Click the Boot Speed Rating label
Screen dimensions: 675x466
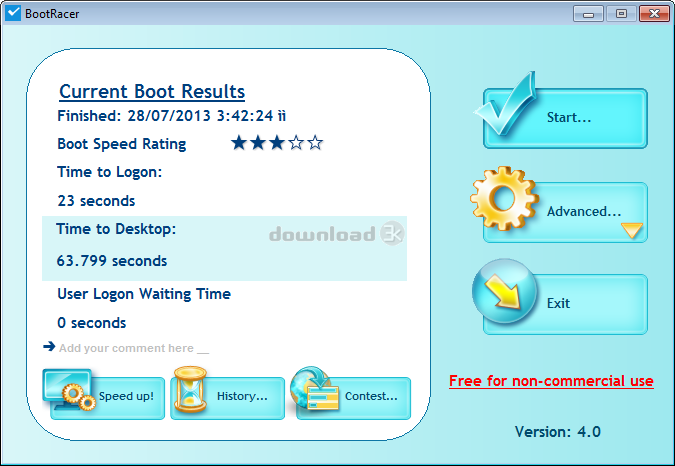[x=122, y=144]
